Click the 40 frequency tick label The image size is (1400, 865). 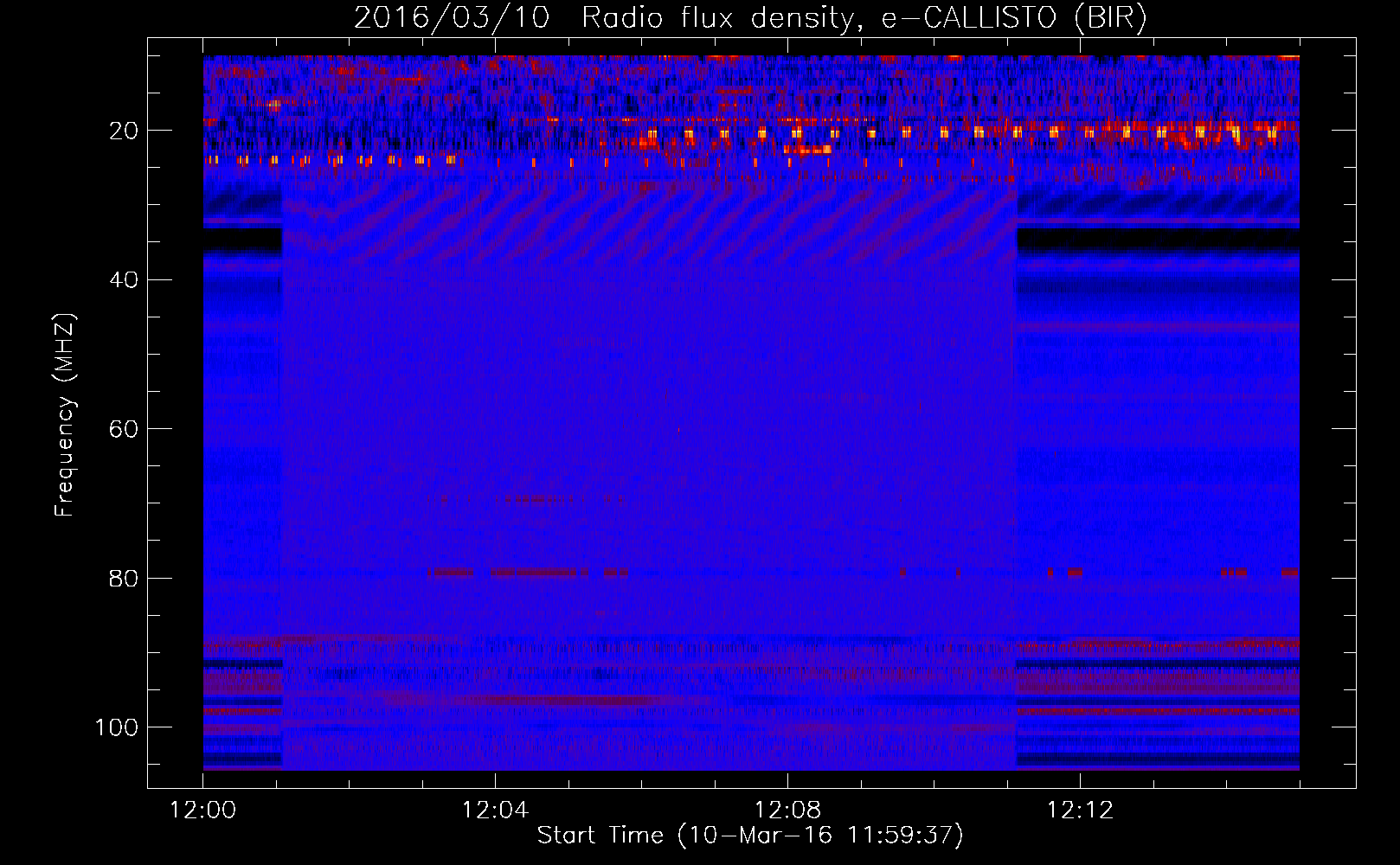pyautogui.click(x=124, y=280)
